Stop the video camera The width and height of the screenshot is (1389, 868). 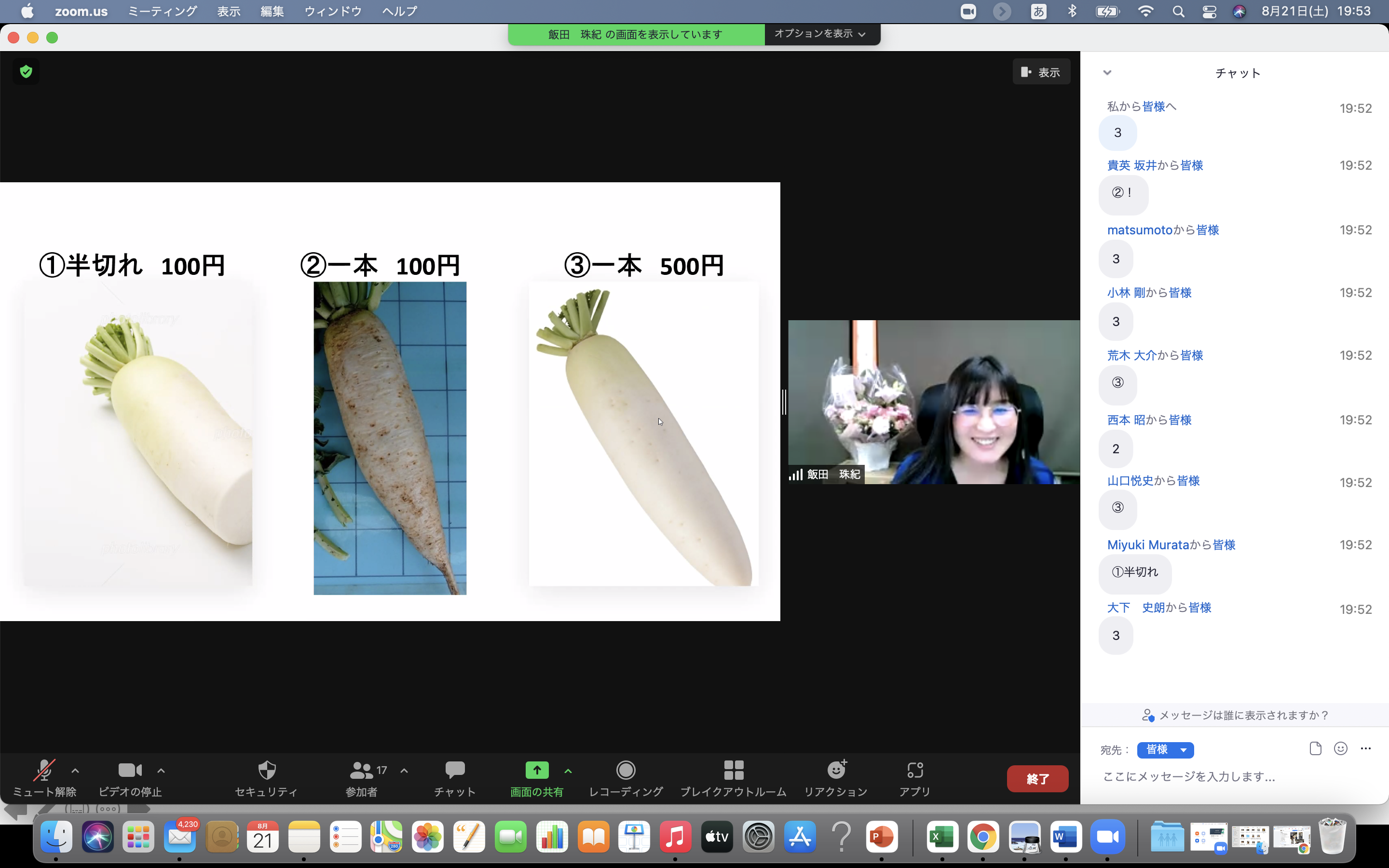[x=130, y=777]
